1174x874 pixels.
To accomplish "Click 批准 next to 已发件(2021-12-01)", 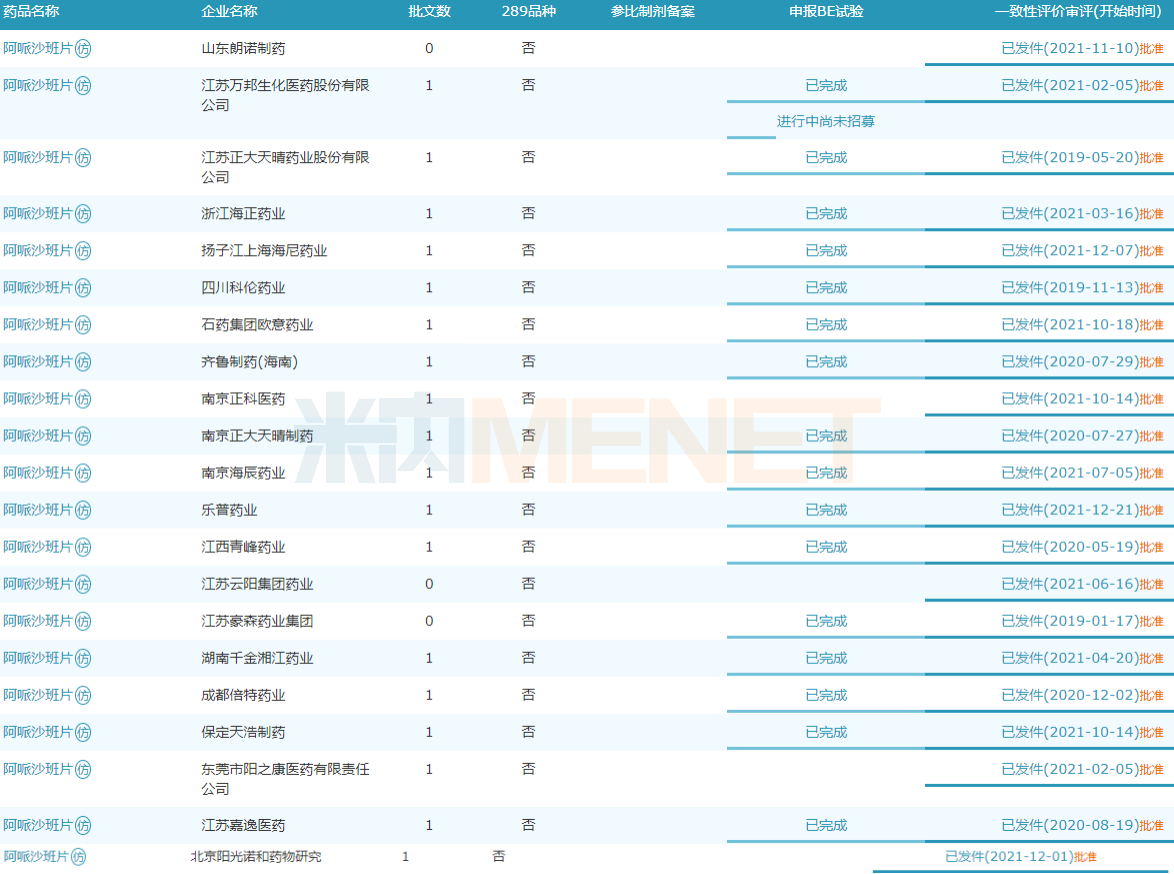I will pos(1085,857).
